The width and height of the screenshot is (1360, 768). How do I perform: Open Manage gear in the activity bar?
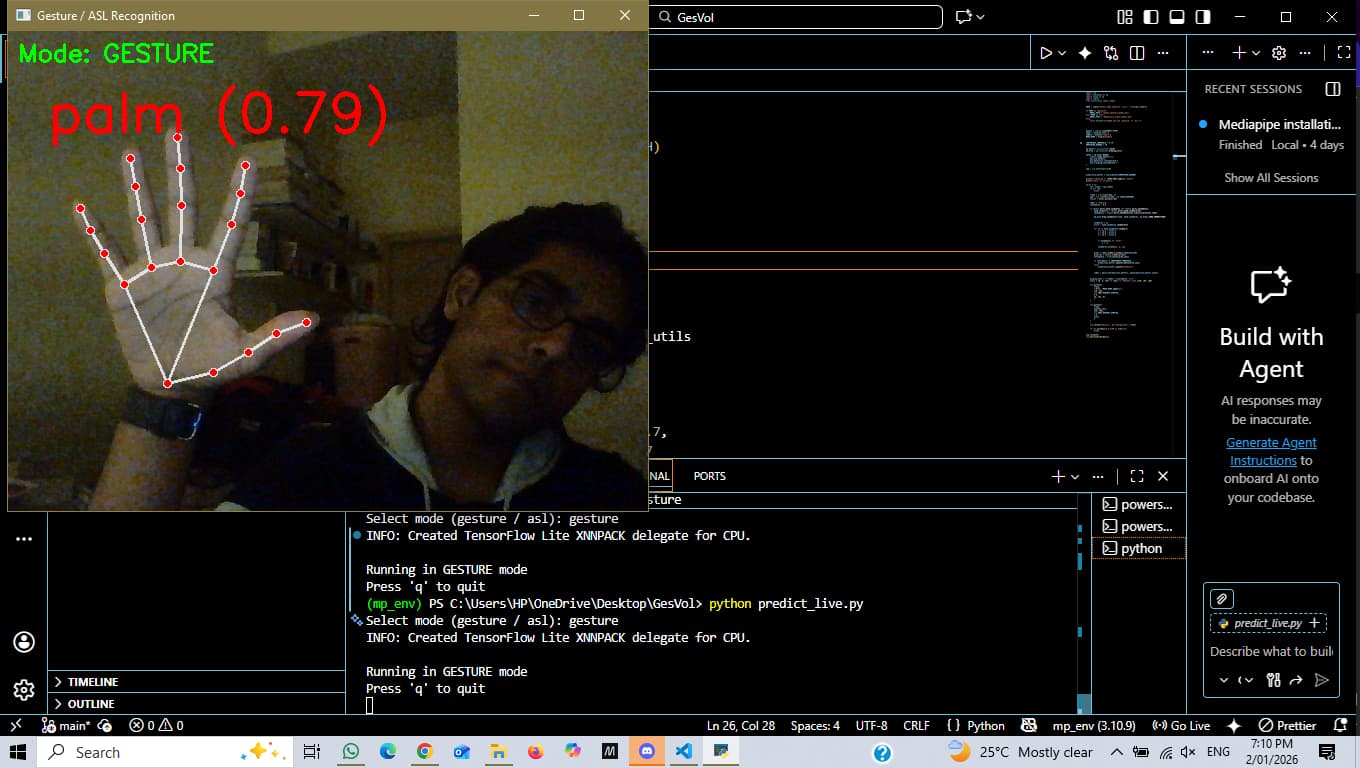point(24,690)
